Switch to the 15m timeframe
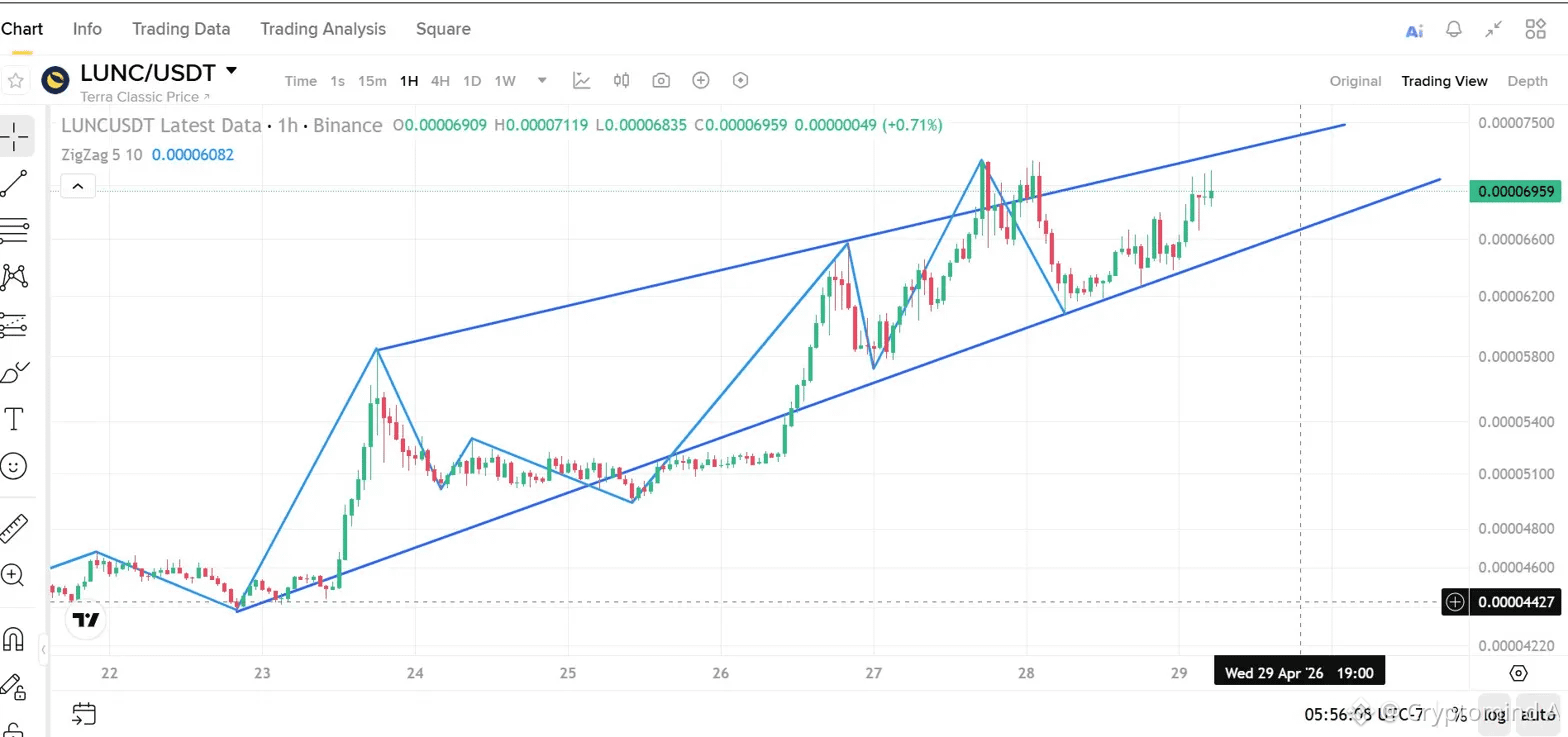The image size is (1568, 737). point(372,81)
